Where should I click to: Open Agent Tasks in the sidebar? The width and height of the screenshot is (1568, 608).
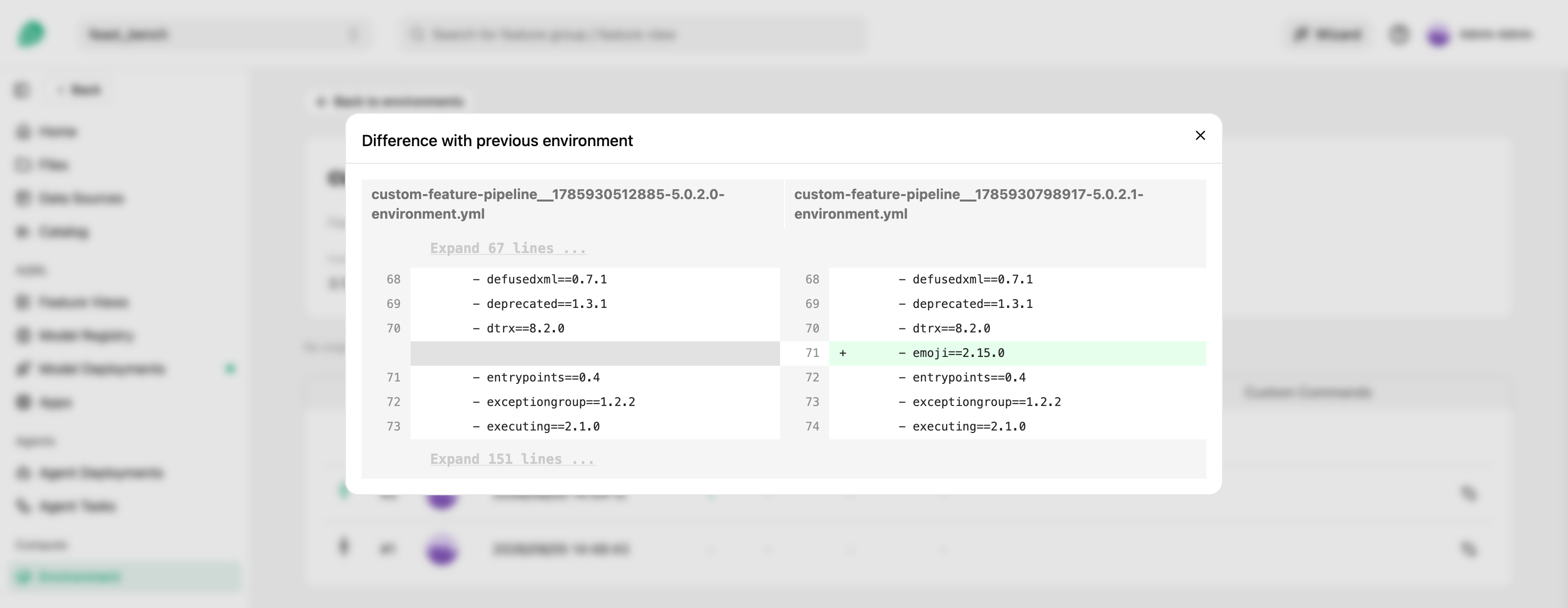(77, 507)
